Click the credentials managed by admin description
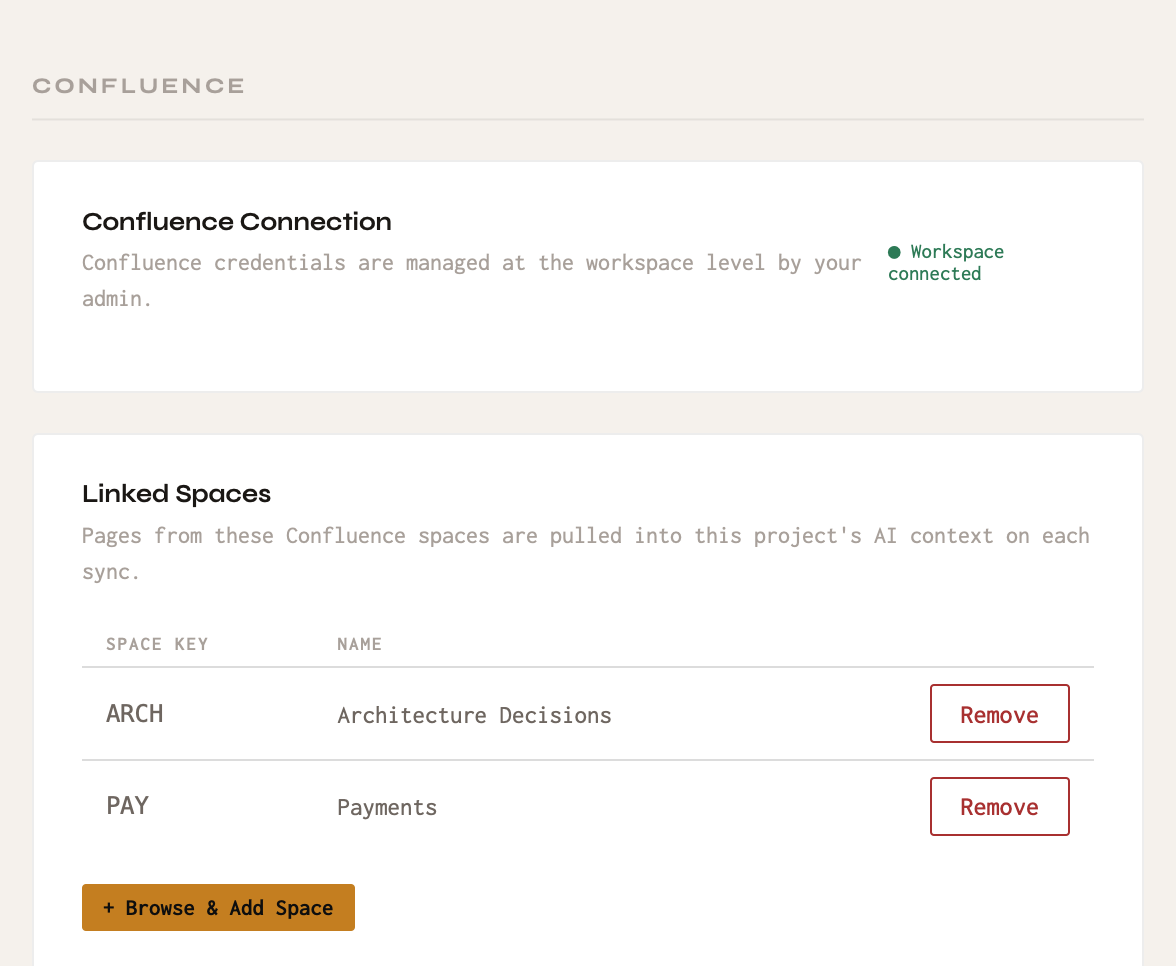 click(x=472, y=280)
